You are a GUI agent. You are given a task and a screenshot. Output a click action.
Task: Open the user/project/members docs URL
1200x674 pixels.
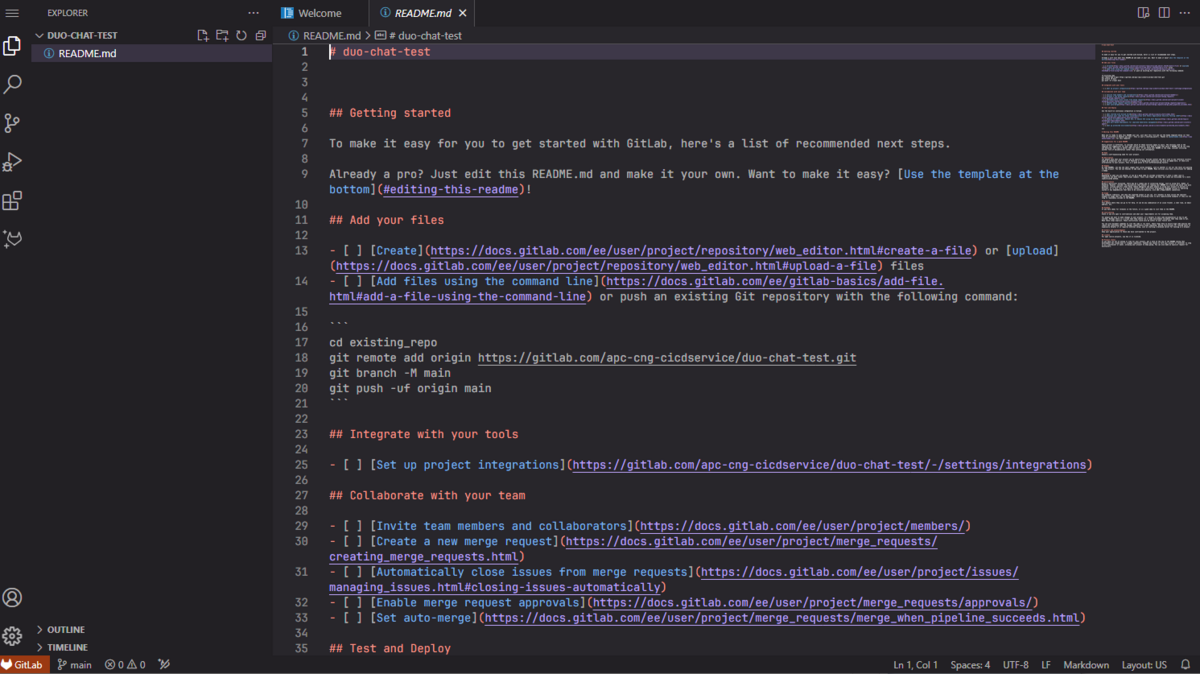pos(802,526)
